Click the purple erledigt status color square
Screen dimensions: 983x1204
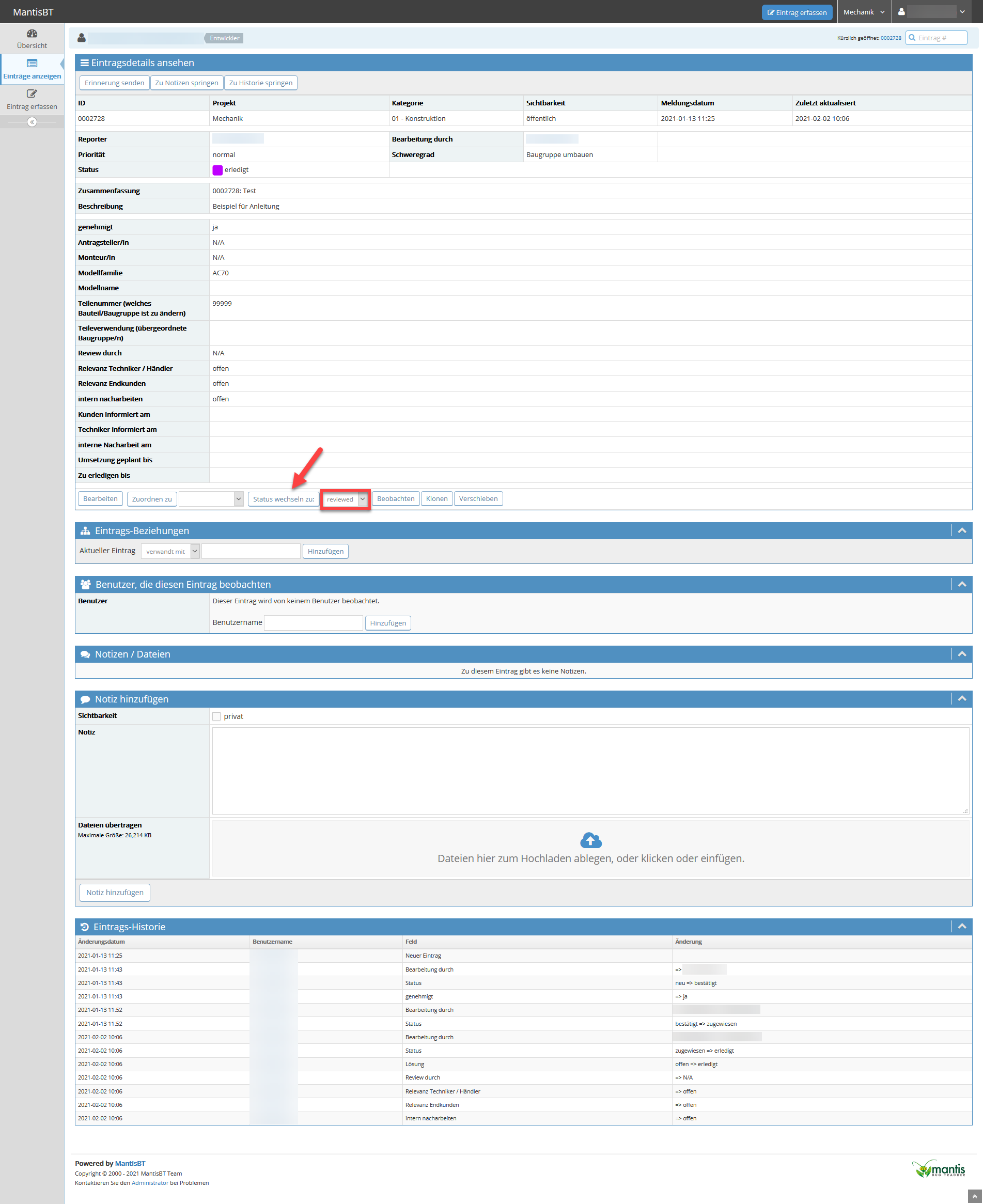point(217,170)
